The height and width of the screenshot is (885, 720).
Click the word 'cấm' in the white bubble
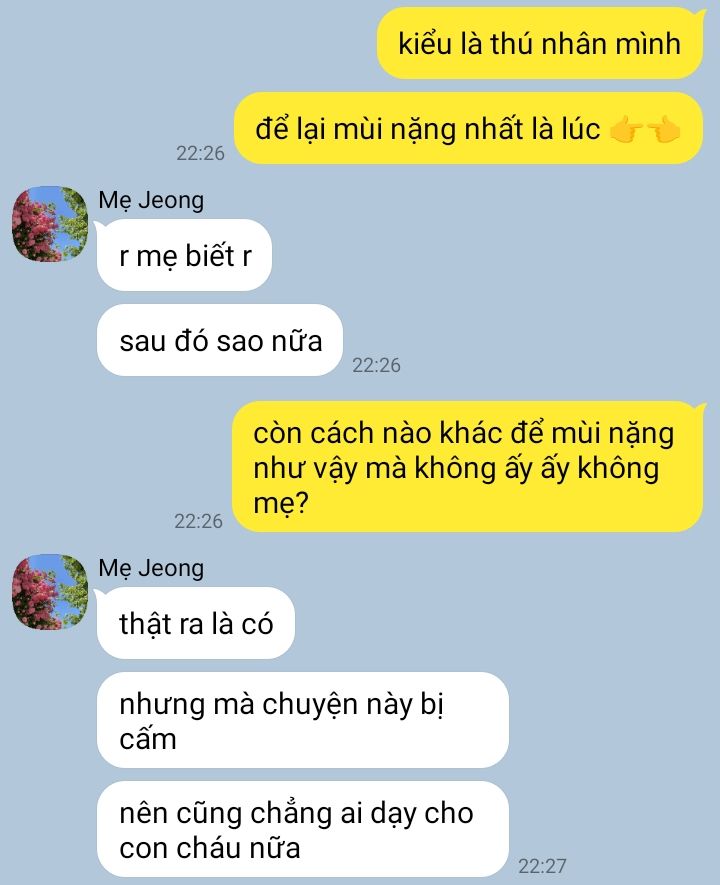click(x=148, y=739)
